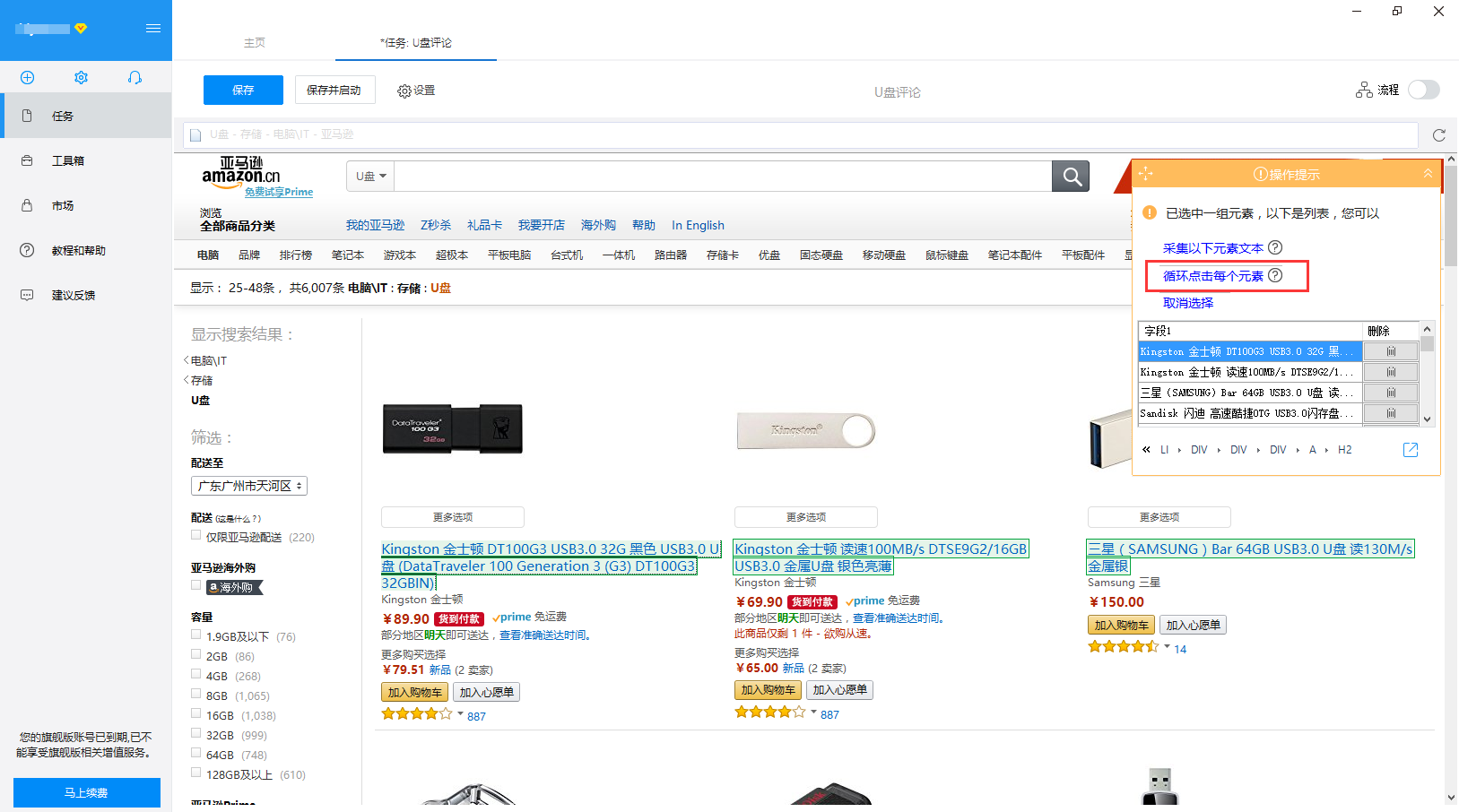This screenshot has width=1459, height=812.
Task: Check the 1.9GB及以下 capacity checkbox
Action: click(x=195, y=635)
